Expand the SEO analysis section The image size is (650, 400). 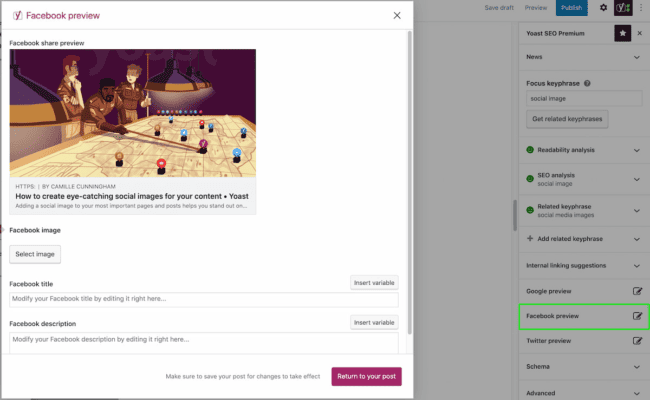[x=637, y=179]
